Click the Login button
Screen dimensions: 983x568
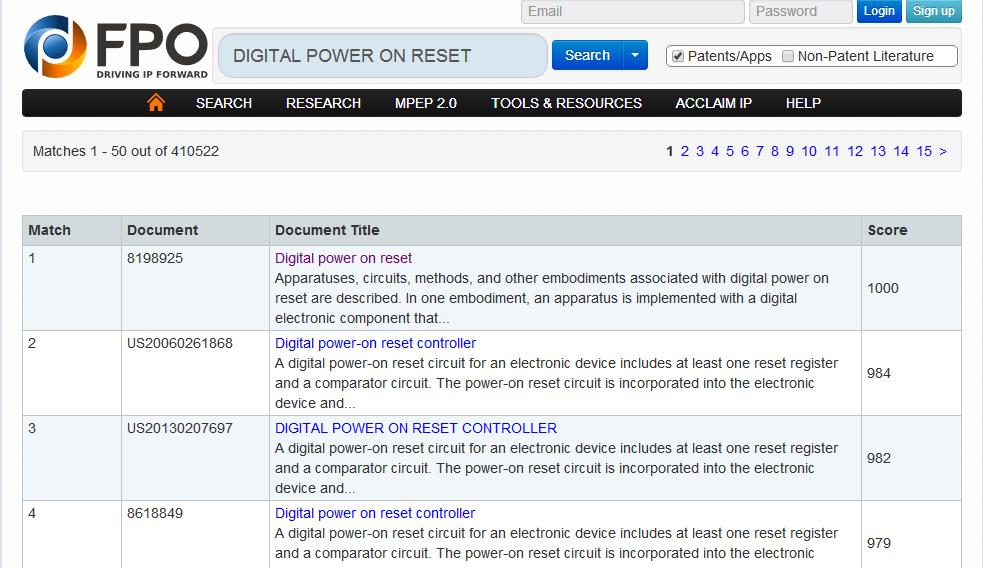tap(878, 11)
